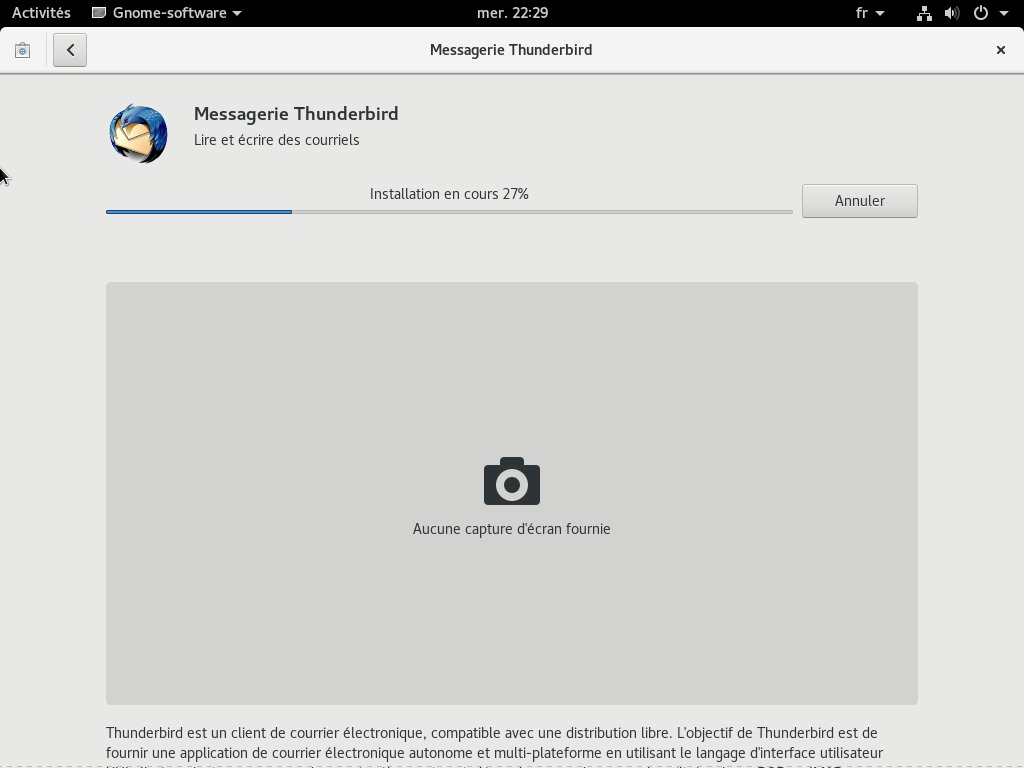Click the volume speaker icon
The width and height of the screenshot is (1024, 768).
(952, 13)
